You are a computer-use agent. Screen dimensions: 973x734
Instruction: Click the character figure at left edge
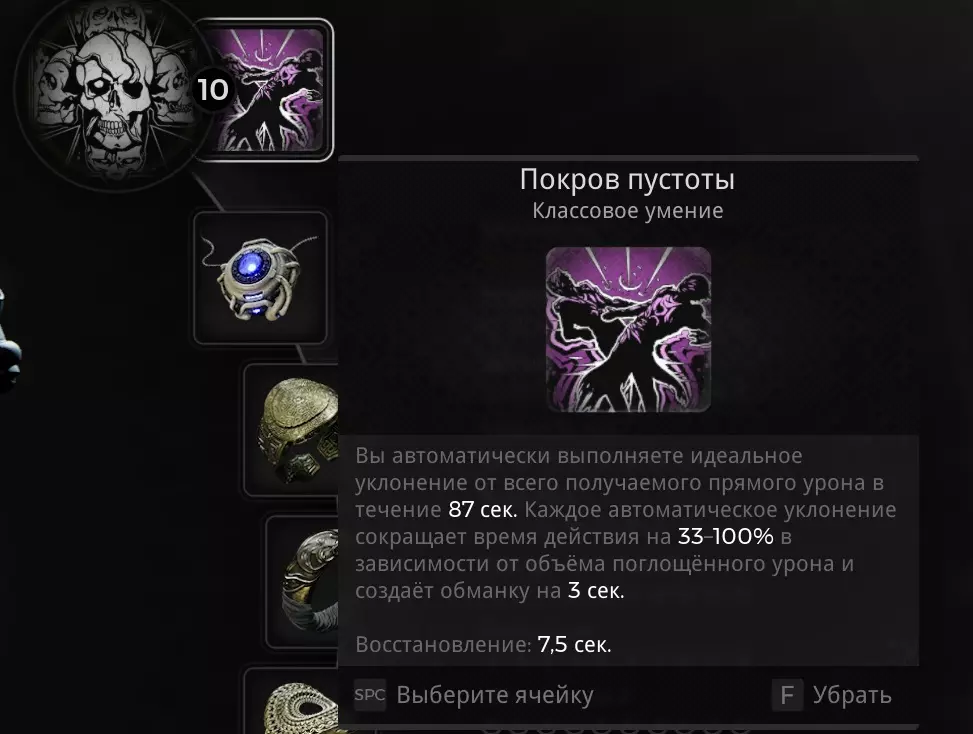9,341
